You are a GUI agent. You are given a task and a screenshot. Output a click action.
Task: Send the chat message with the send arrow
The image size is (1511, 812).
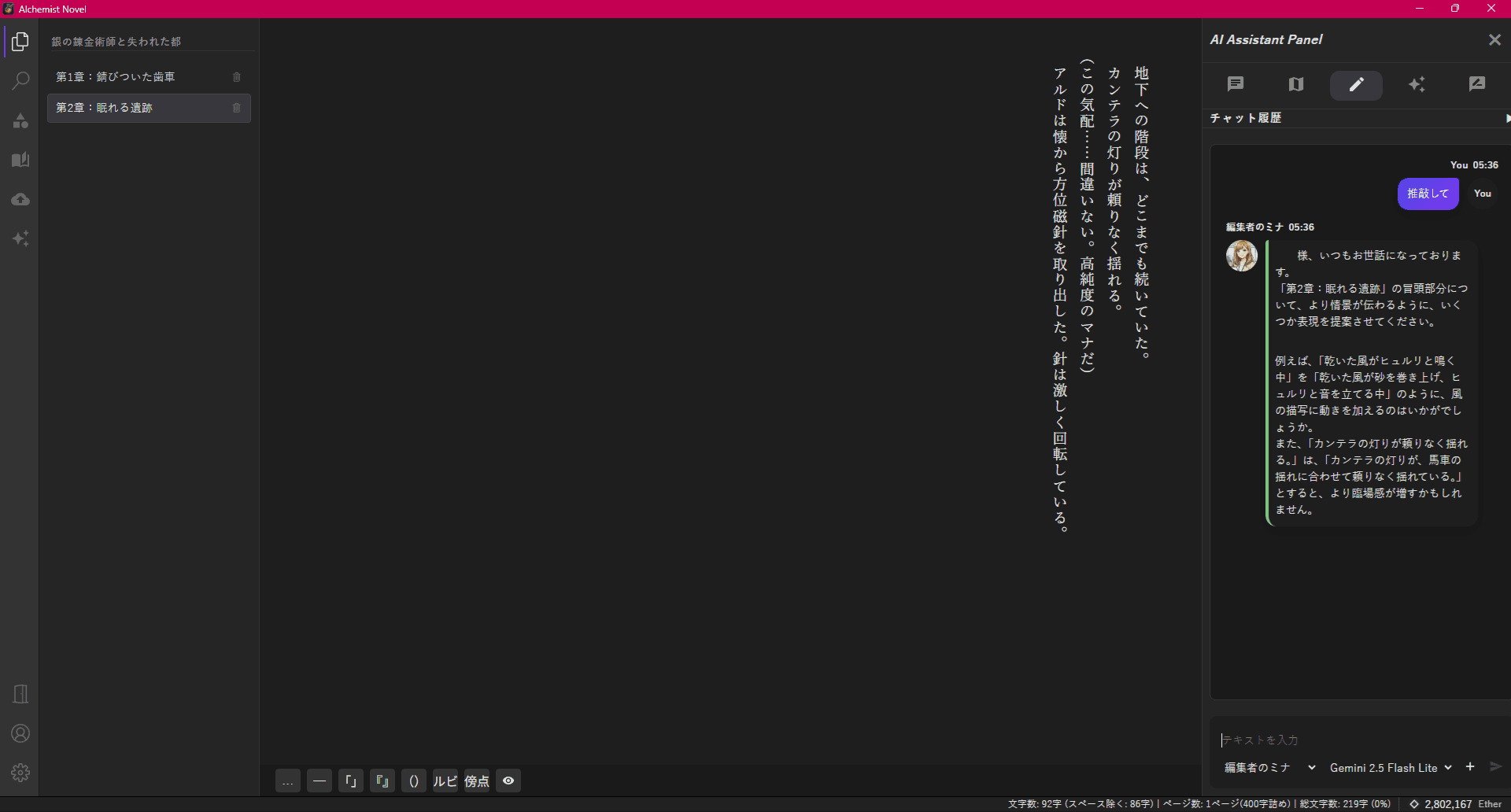pyautogui.click(x=1496, y=767)
